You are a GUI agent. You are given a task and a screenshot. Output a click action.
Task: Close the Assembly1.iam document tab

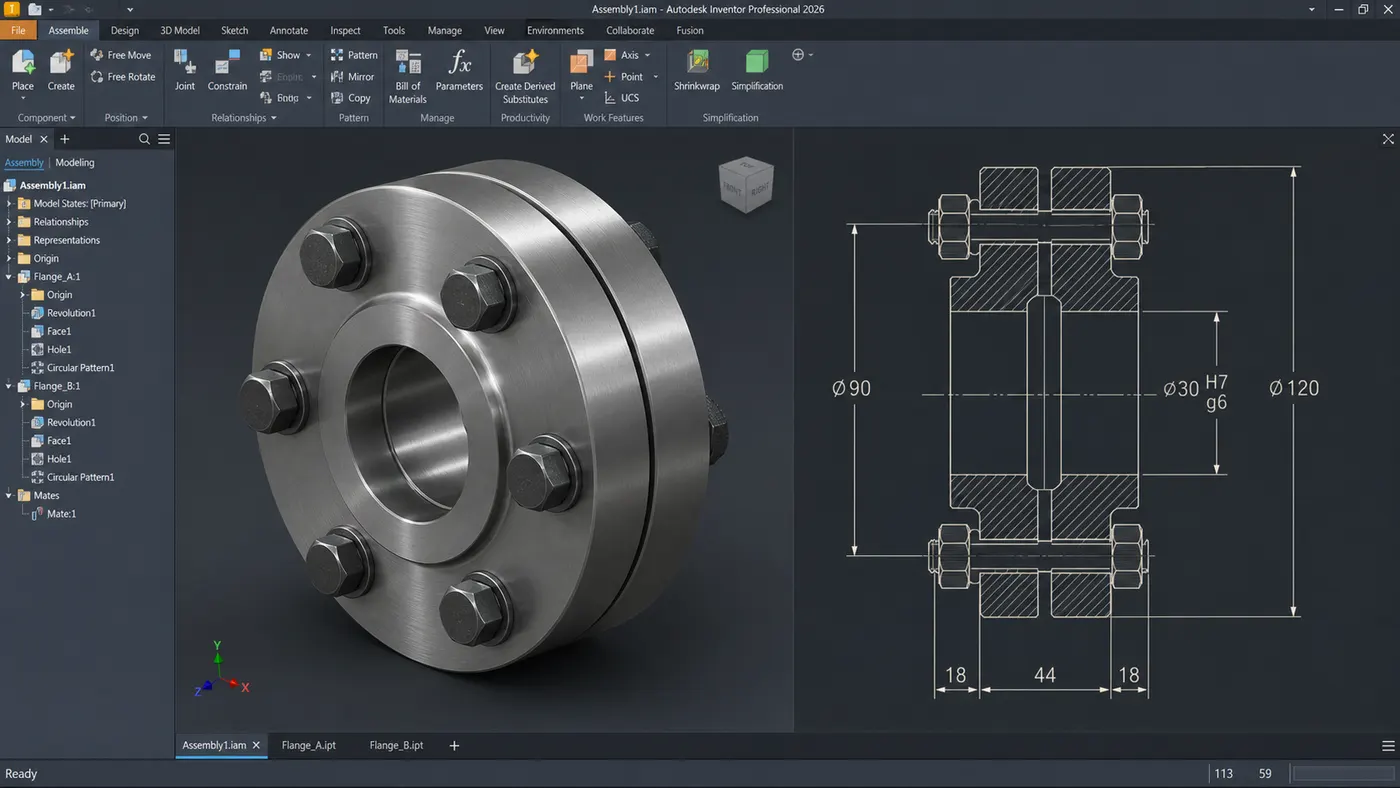[256, 745]
